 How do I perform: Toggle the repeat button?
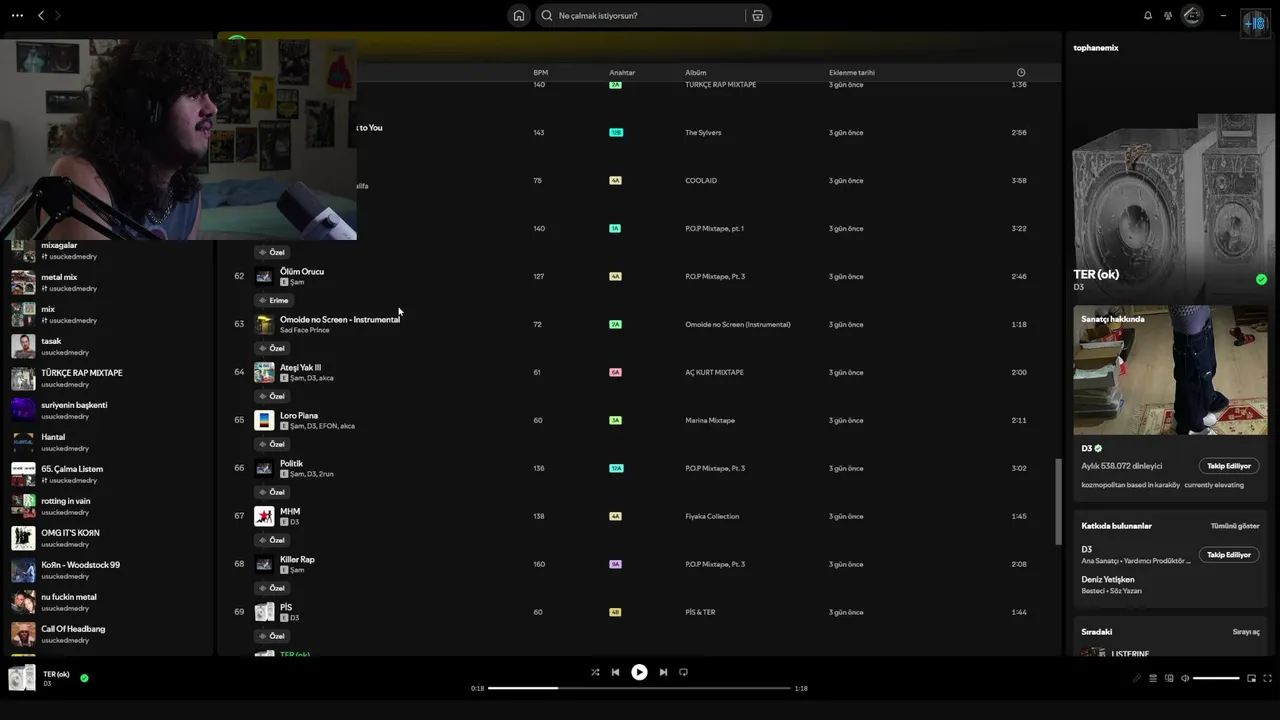pyautogui.click(x=683, y=672)
